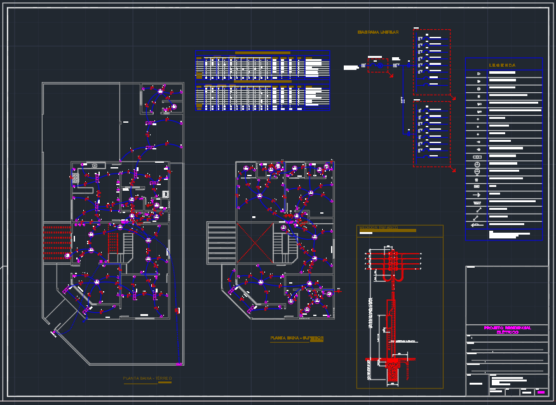
Task: Select the striped pergola beside upper floor plan
Action: tap(221, 243)
